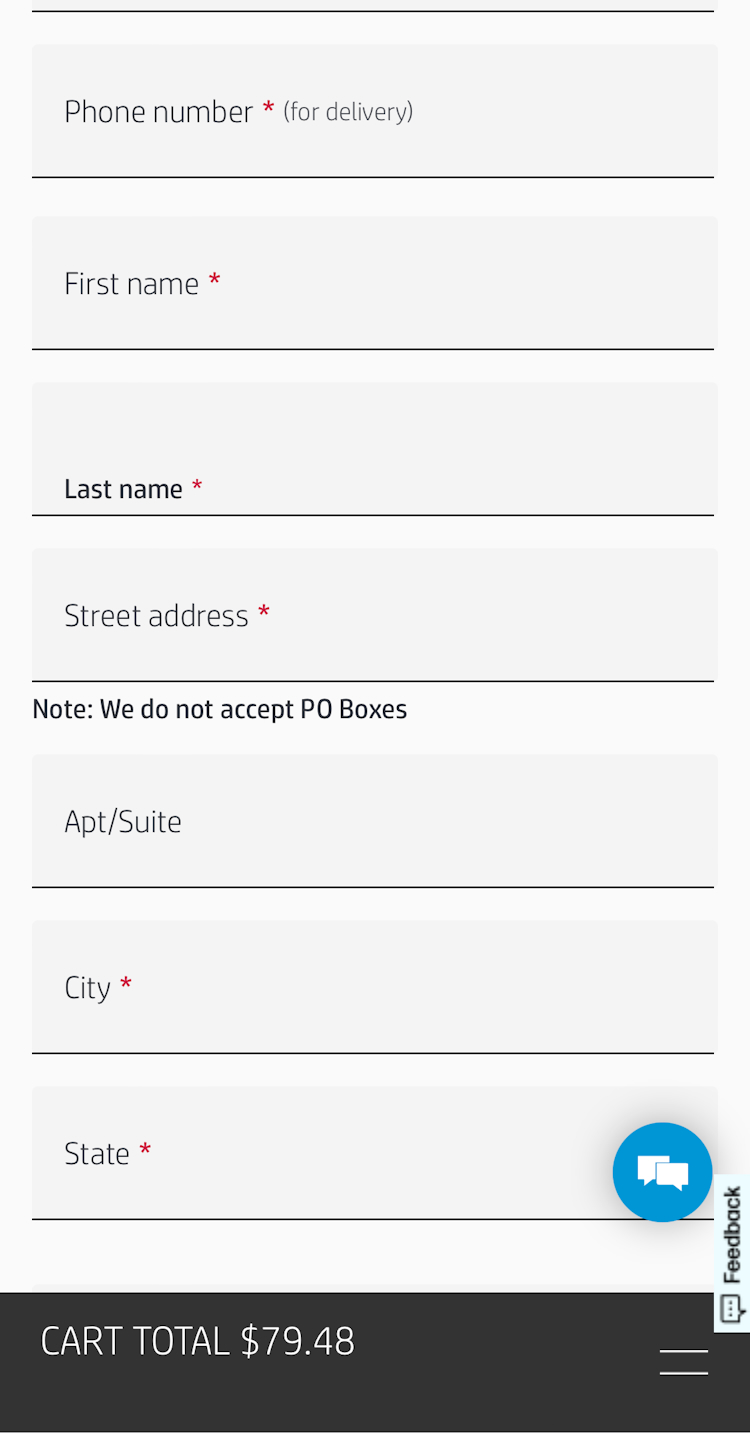Click the Feedback tab speech icon
This screenshot has height=1433, width=750.
731,1308
